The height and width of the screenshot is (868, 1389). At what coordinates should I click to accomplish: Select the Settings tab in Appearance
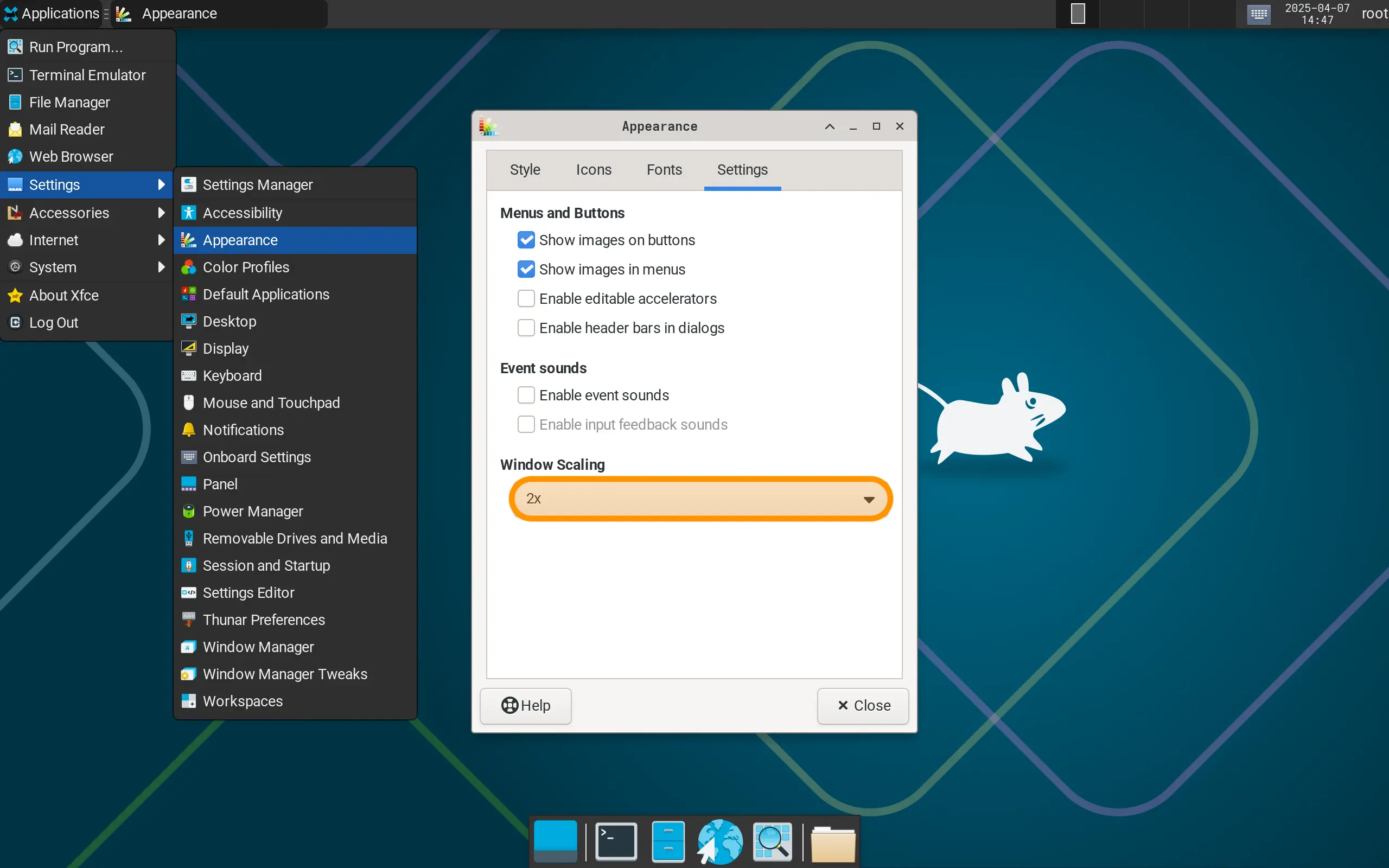(742, 170)
